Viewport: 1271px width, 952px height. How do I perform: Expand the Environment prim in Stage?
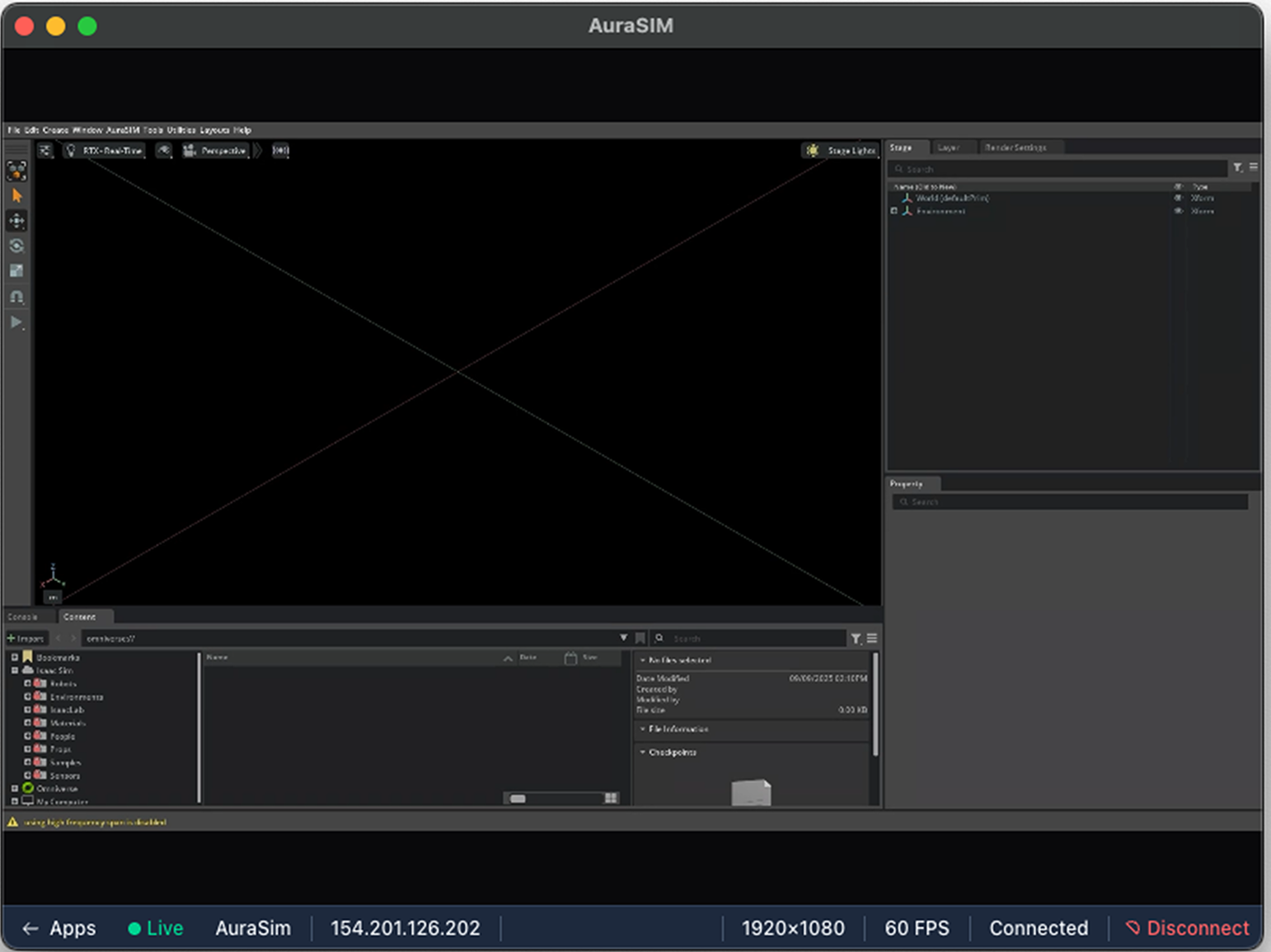pos(894,211)
